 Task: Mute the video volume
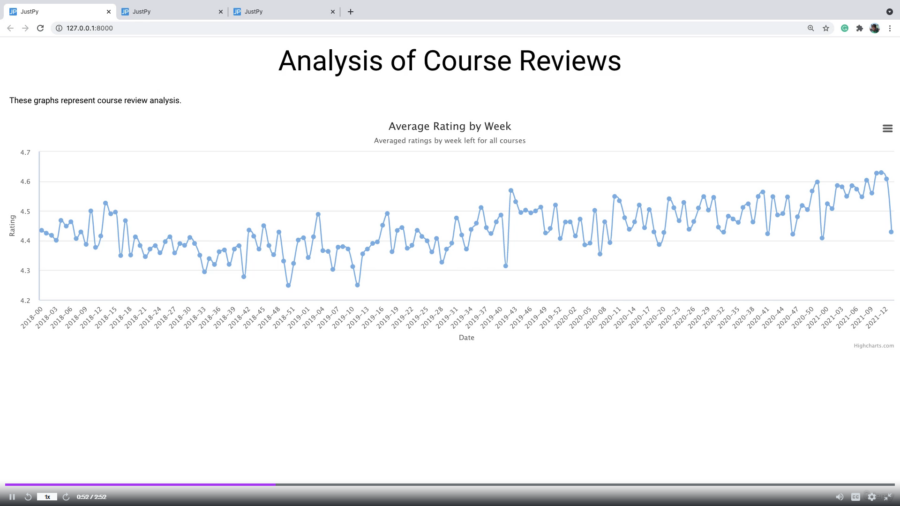[839, 496]
